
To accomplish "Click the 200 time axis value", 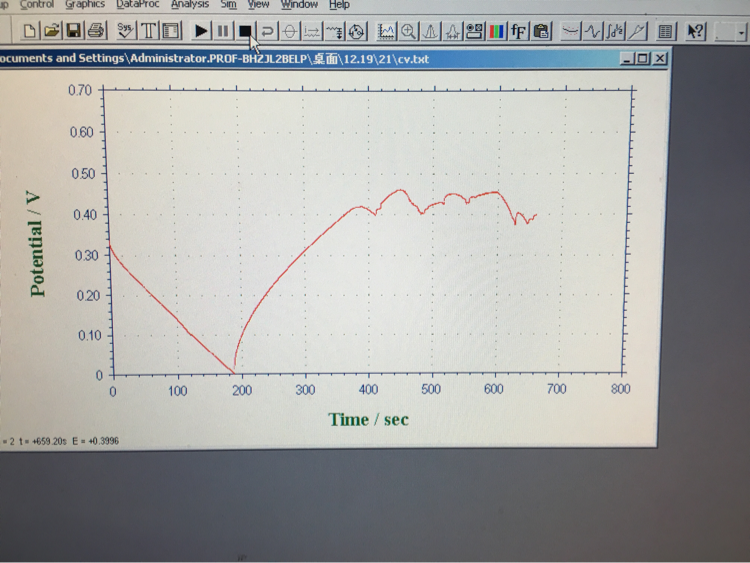I will (242, 390).
